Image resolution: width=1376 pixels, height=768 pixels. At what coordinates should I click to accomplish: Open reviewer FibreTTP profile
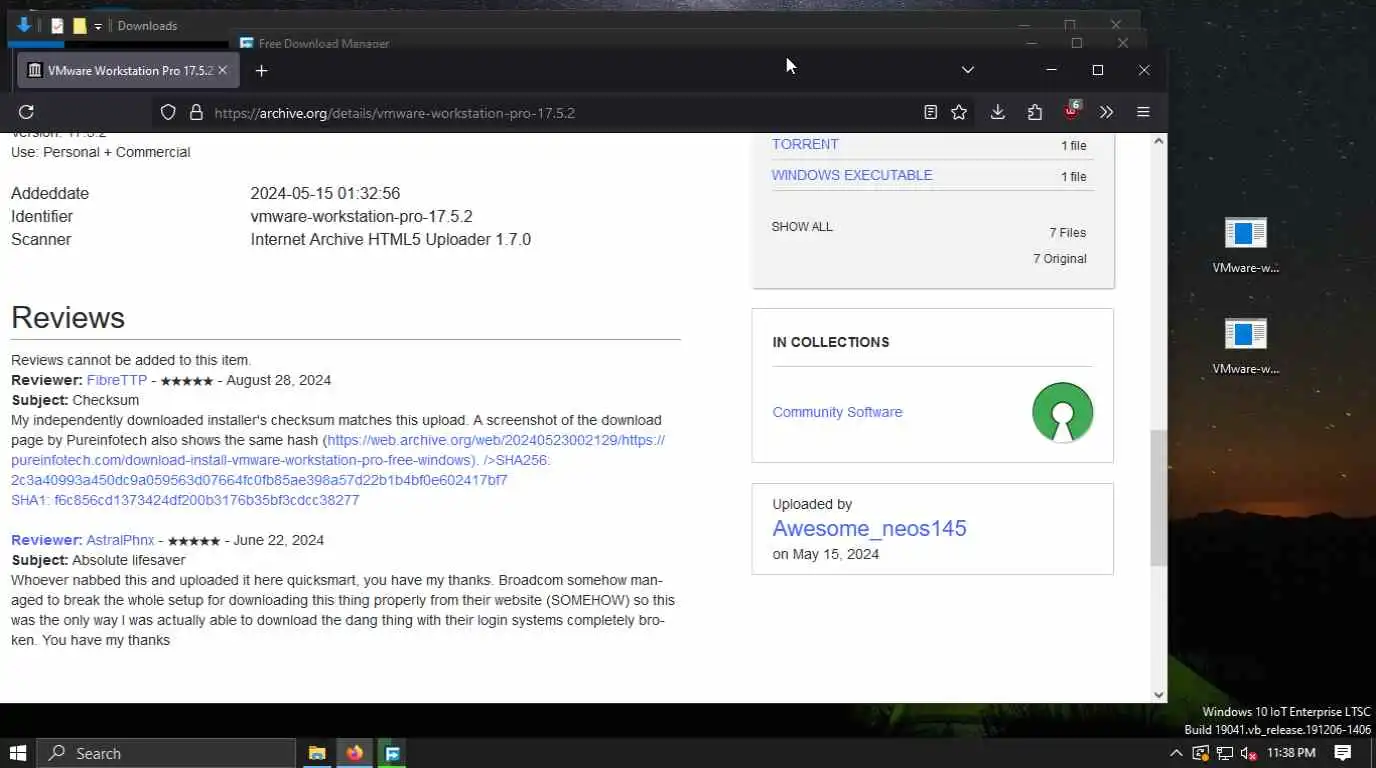[117, 380]
